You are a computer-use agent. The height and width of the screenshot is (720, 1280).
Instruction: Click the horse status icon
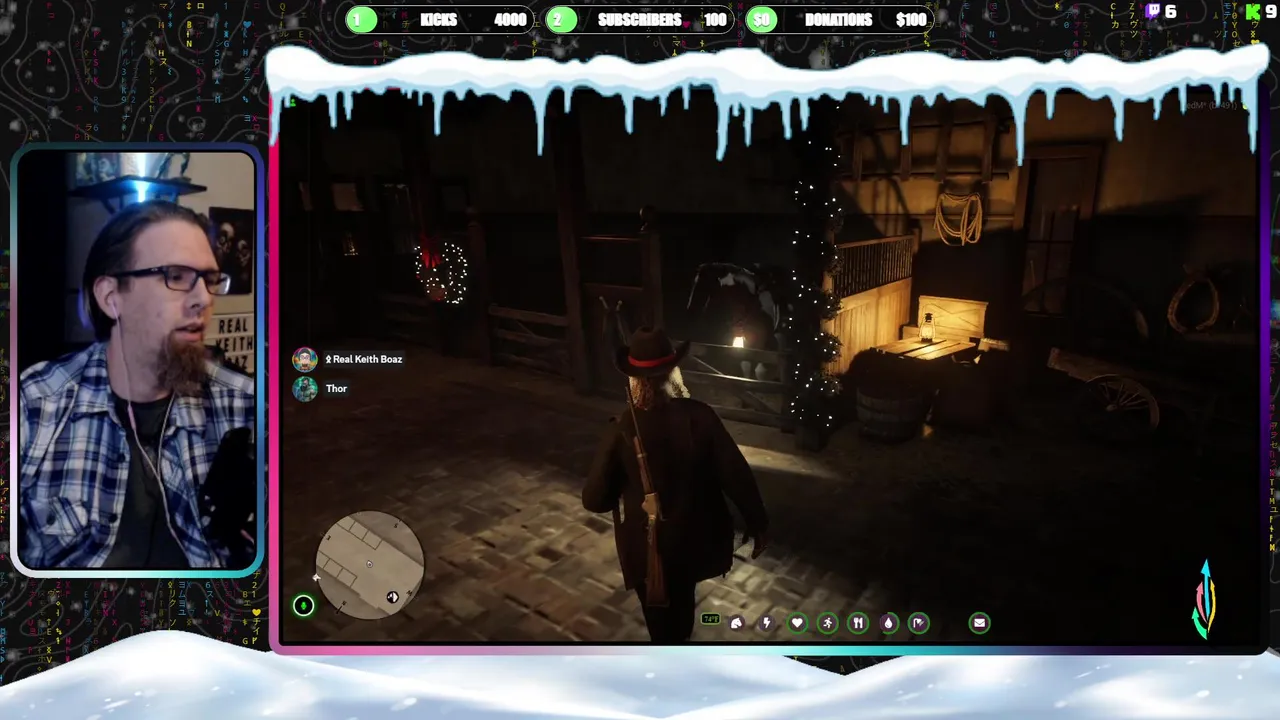pyautogui.click(x=737, y=623)
